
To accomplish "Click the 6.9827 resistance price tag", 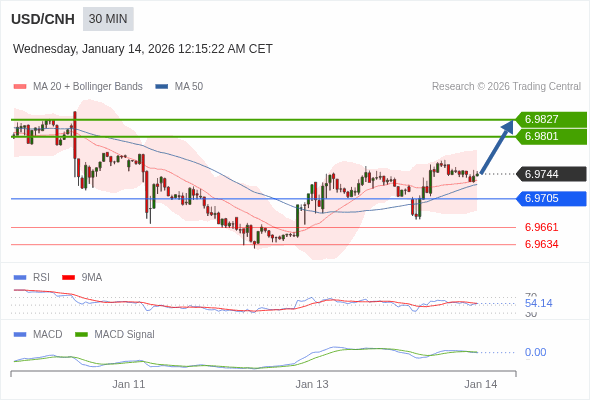I will click(x=551, y=120).
